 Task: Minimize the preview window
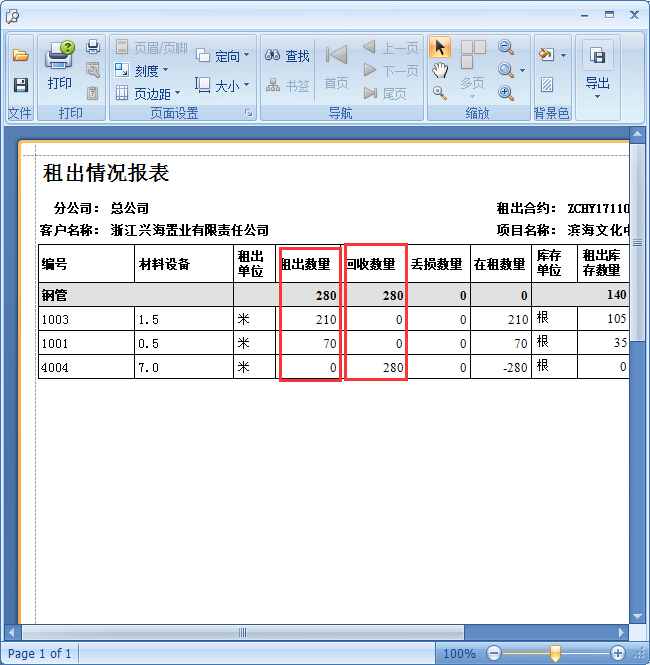click(585, 16)
